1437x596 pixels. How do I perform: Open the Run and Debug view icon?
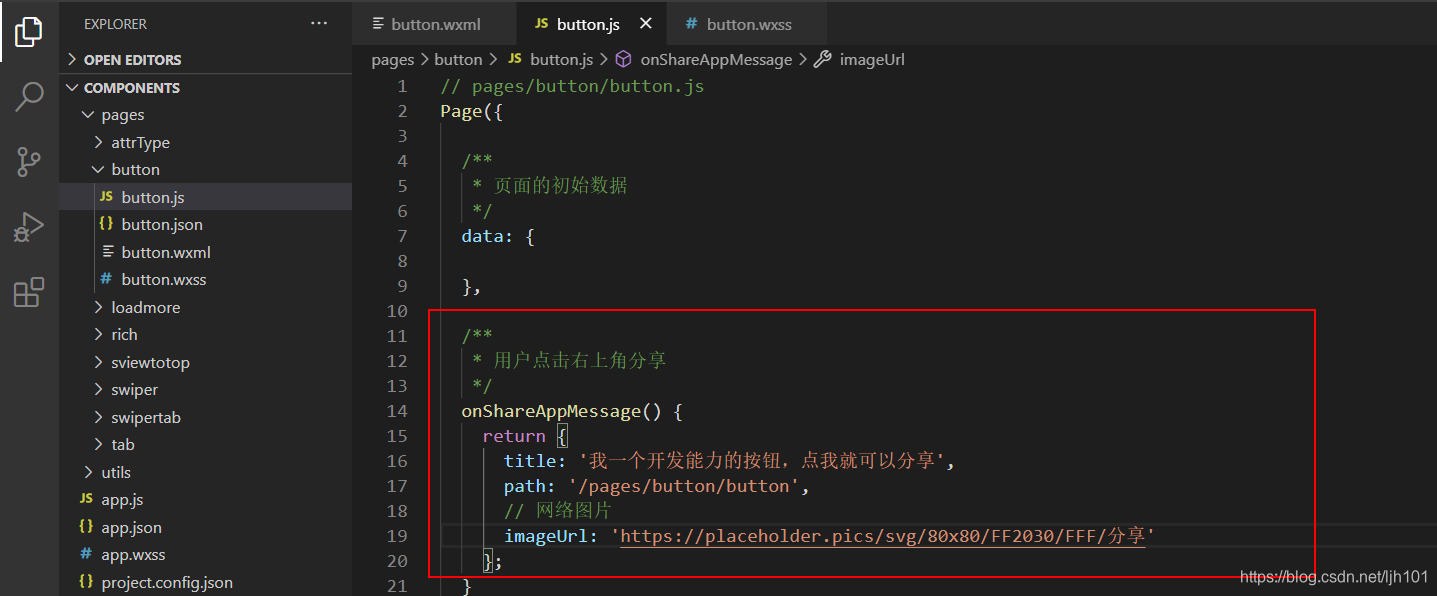[x=29, y=228]
